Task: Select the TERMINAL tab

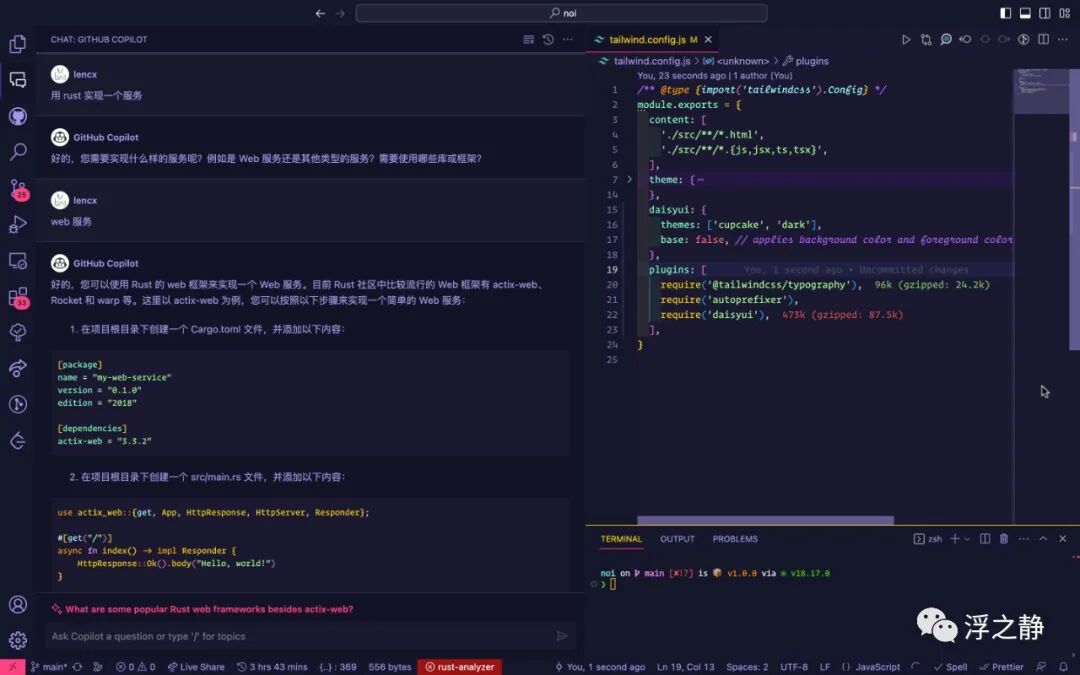Action: tap(621, 539)
